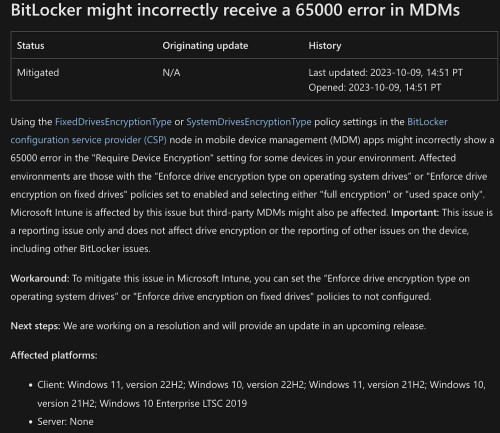Click the BitLocker 65000 error page heading
Viewport: 500px width, 433px height.
coord(235,10)
